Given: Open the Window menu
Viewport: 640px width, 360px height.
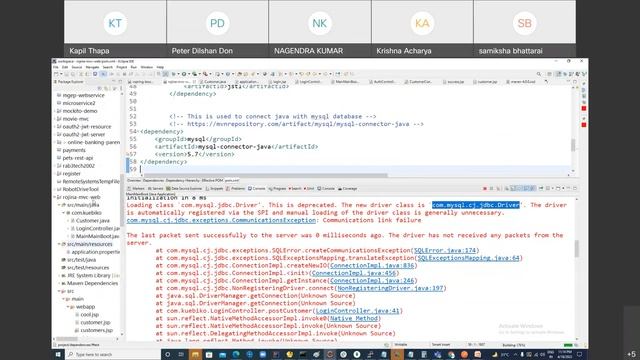Looking at the screenshot, I should point(147,67).
